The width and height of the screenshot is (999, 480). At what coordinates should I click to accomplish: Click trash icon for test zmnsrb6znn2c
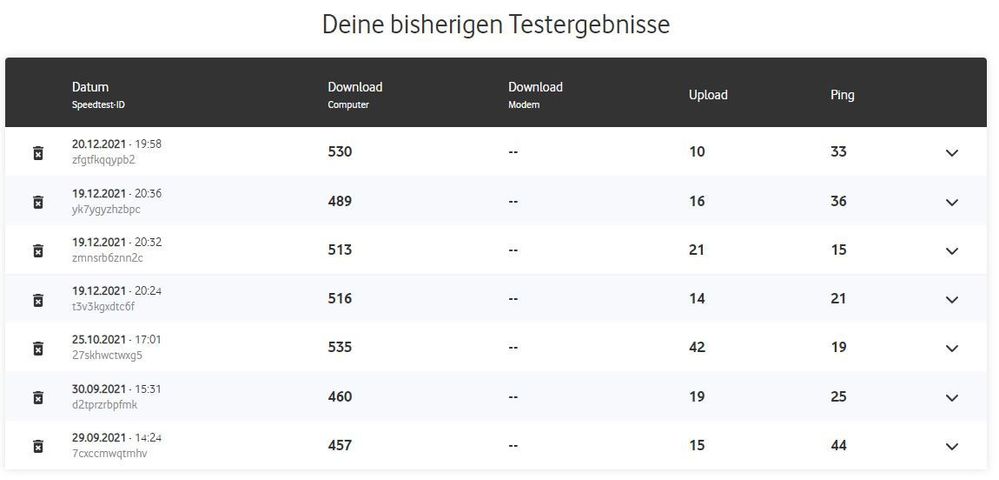click(x=38, y=251)
